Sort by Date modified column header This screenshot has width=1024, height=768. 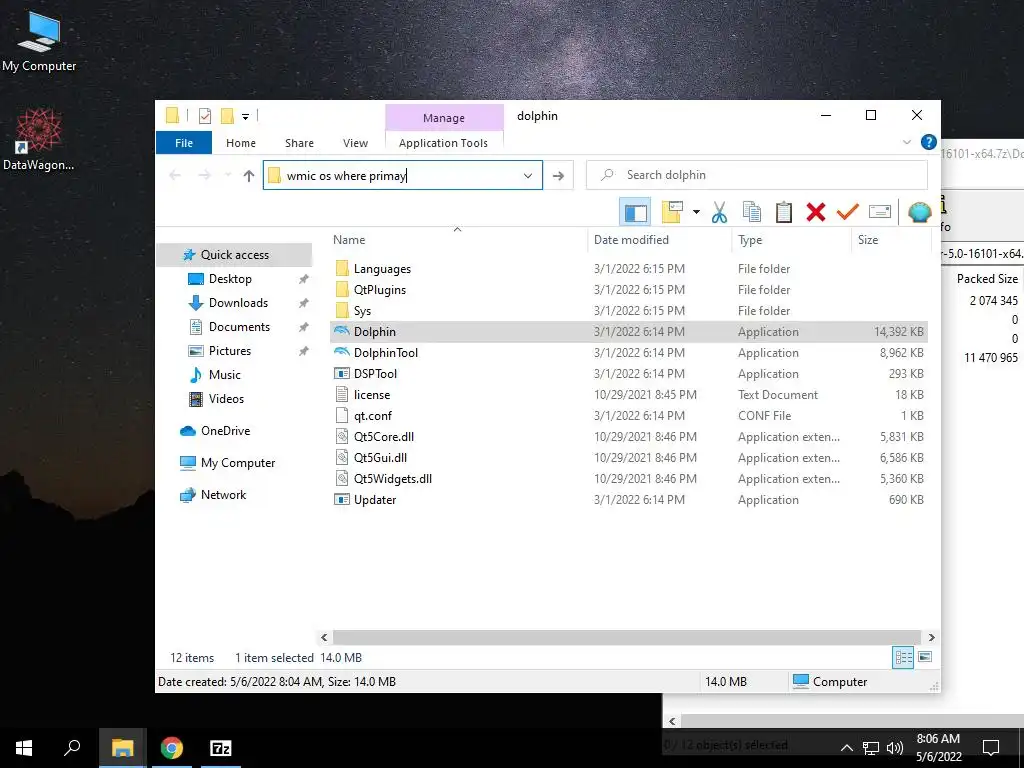pos(631,240)
